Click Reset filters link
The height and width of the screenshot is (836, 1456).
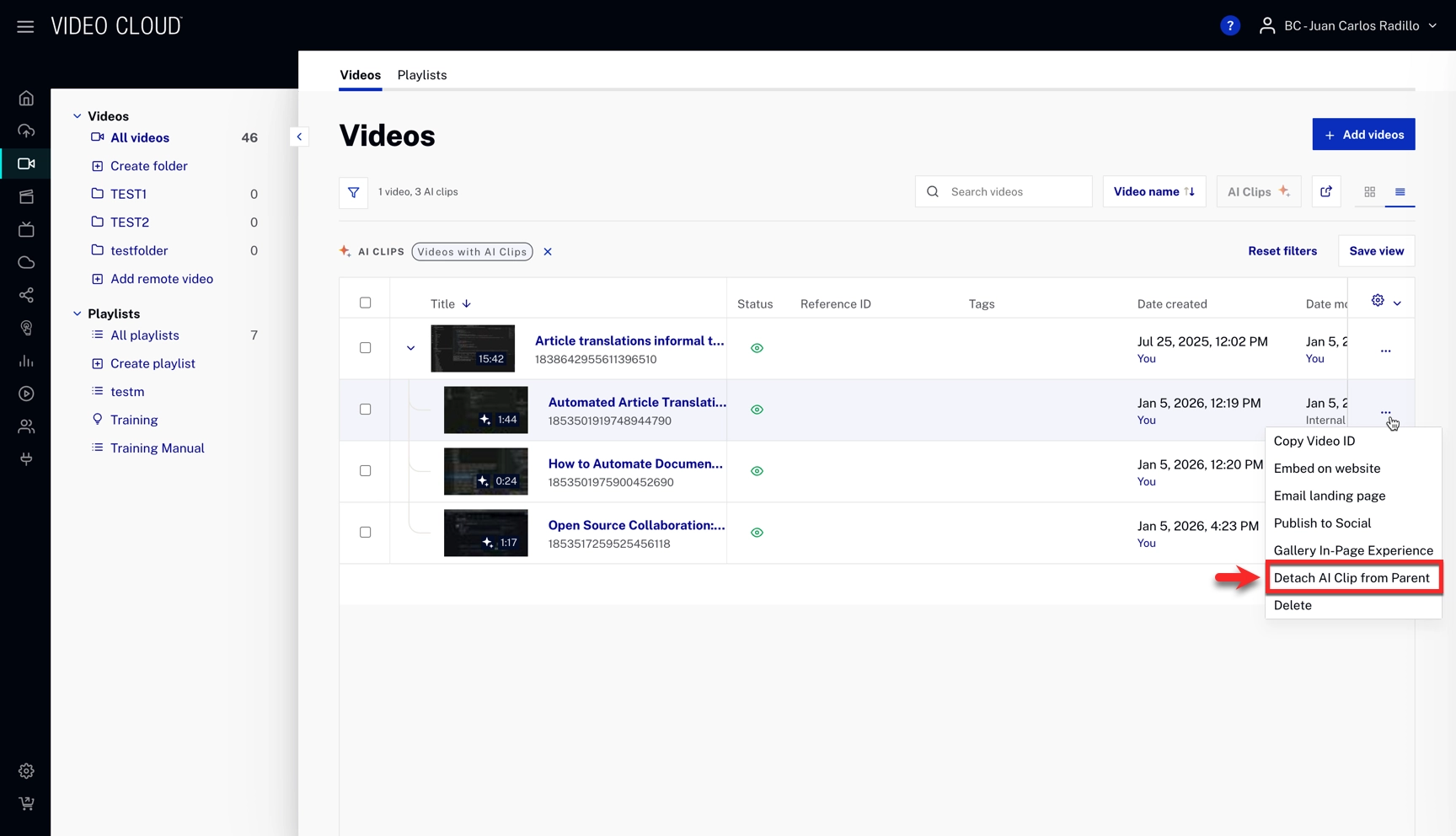pos(1282,251)
